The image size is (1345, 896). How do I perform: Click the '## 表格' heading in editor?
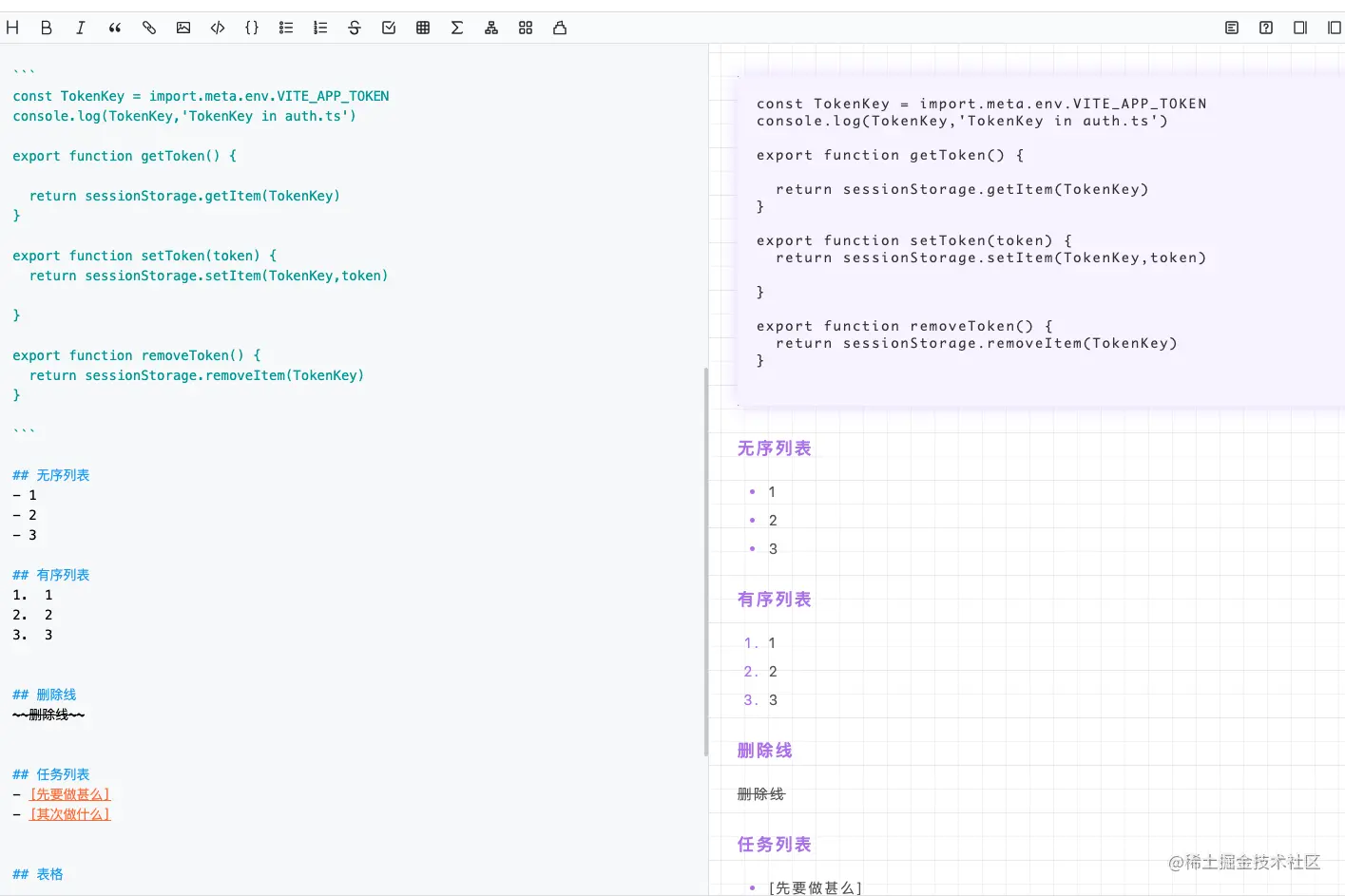pos(38,874)
